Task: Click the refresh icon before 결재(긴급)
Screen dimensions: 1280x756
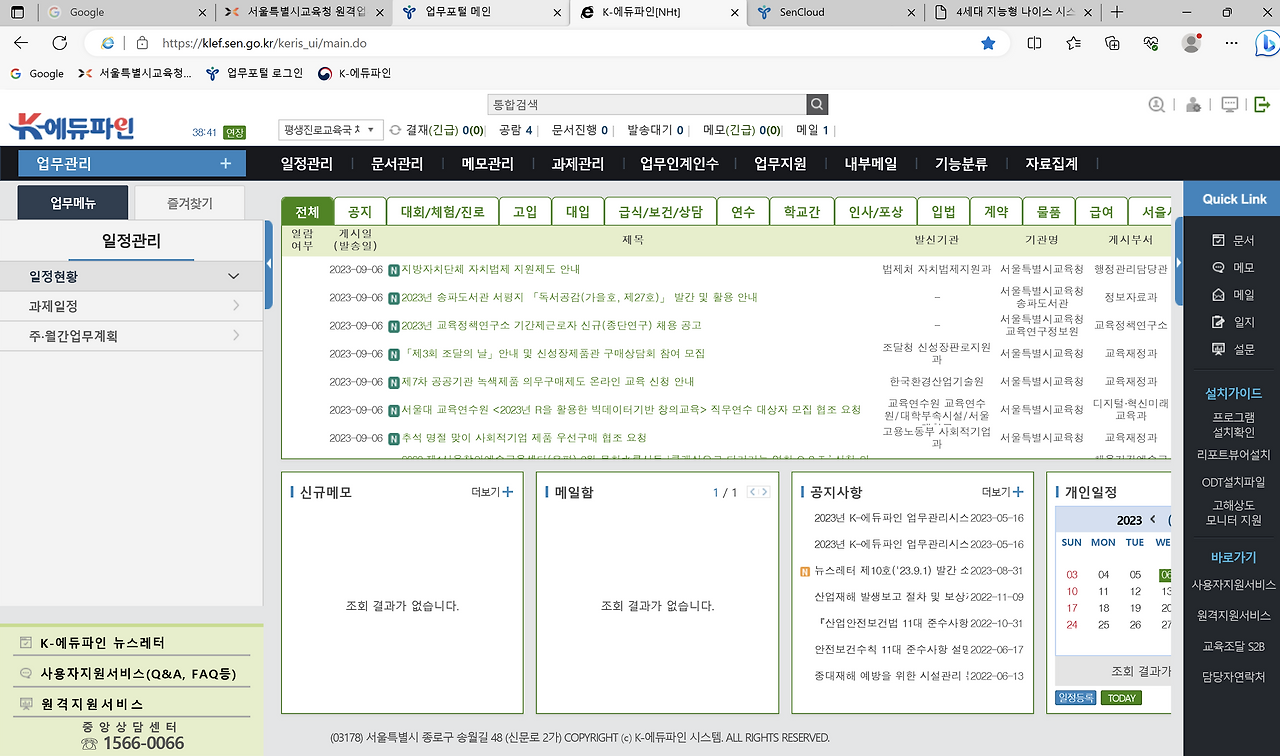Action: click(x=395, y=130)
